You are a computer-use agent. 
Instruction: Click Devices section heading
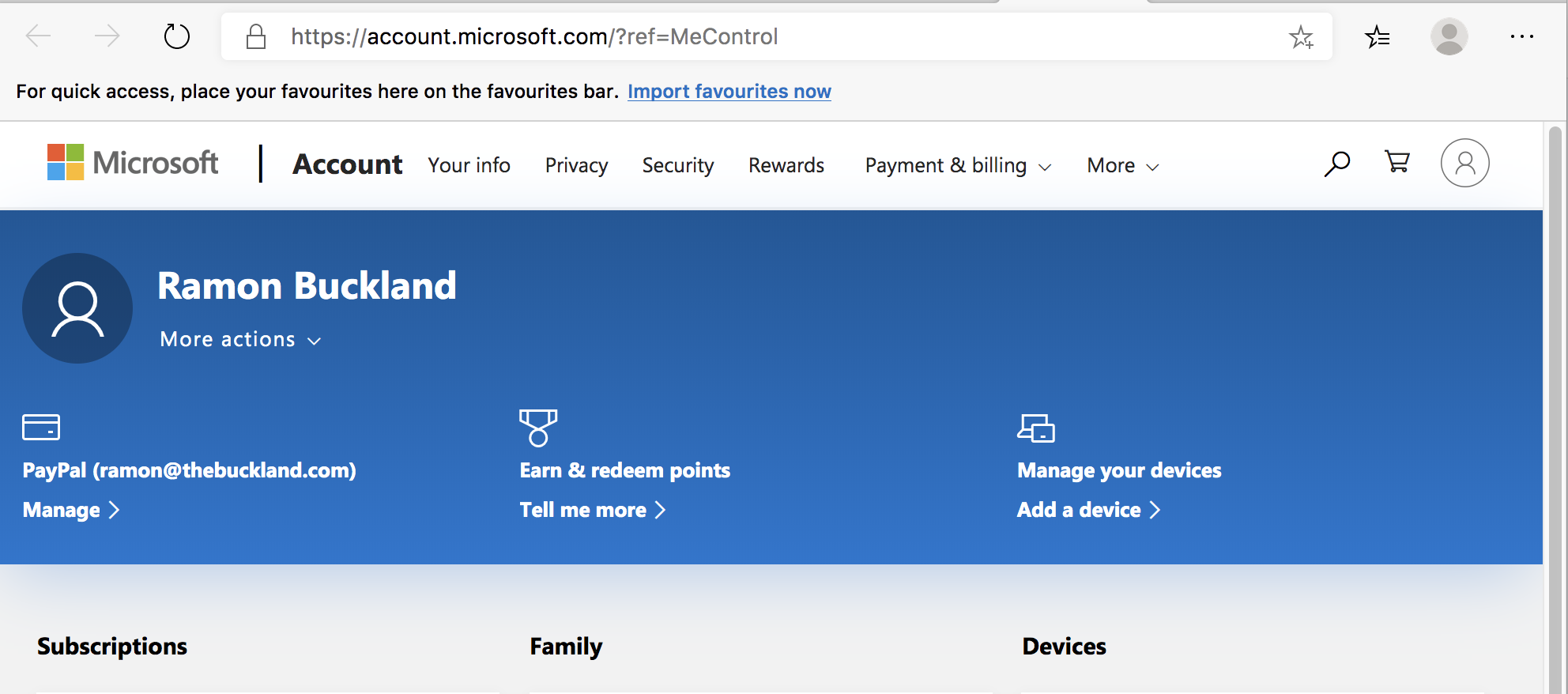1064,647
